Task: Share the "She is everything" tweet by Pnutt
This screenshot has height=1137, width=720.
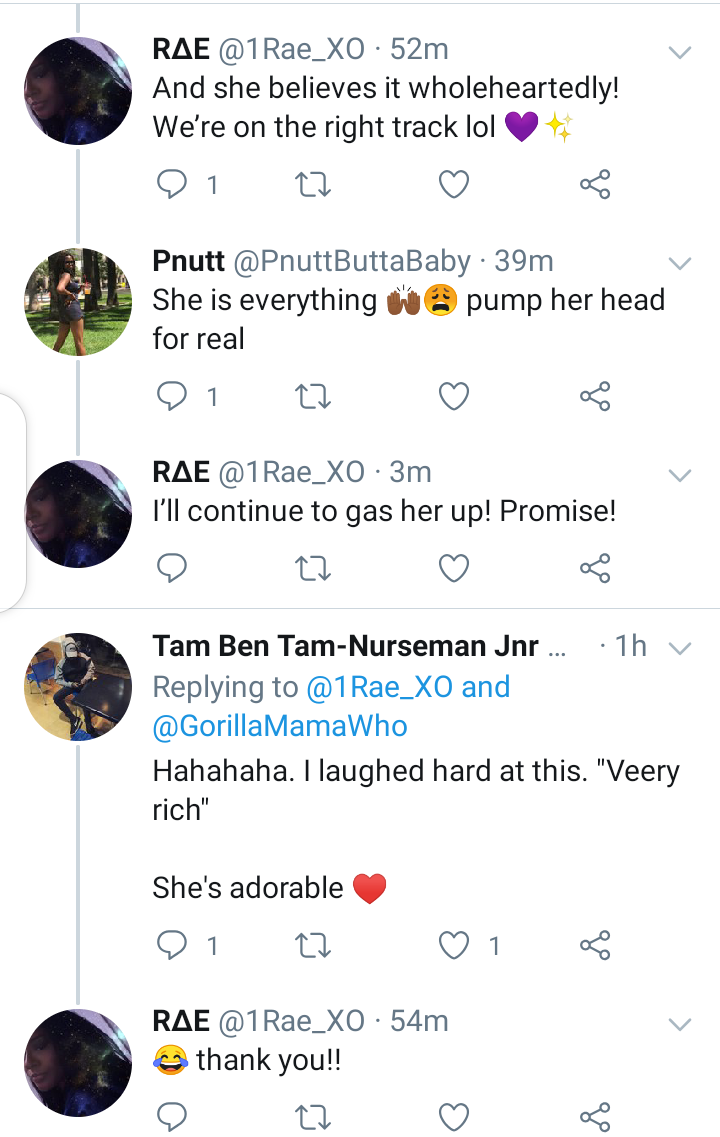Action: click(595, 397)
